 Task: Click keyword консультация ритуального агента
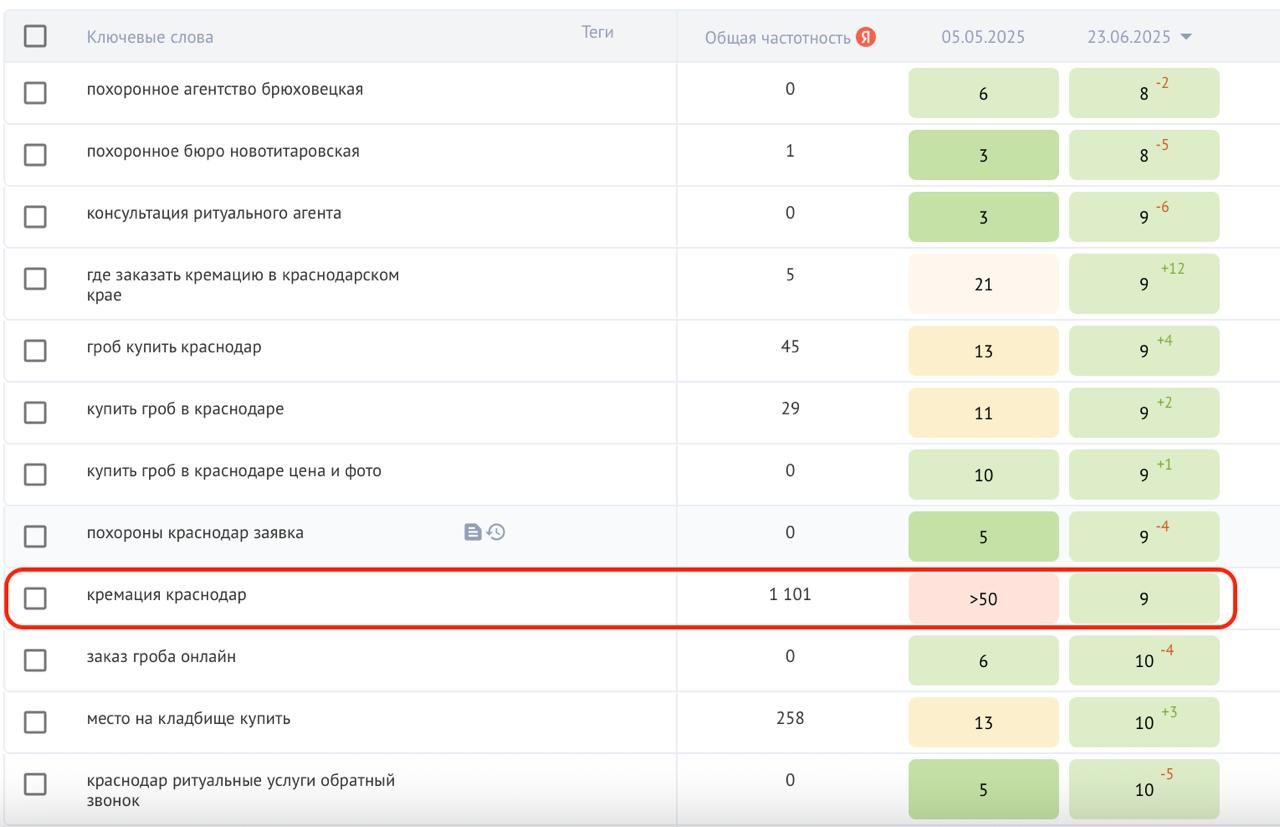click(x=213, y=213)
